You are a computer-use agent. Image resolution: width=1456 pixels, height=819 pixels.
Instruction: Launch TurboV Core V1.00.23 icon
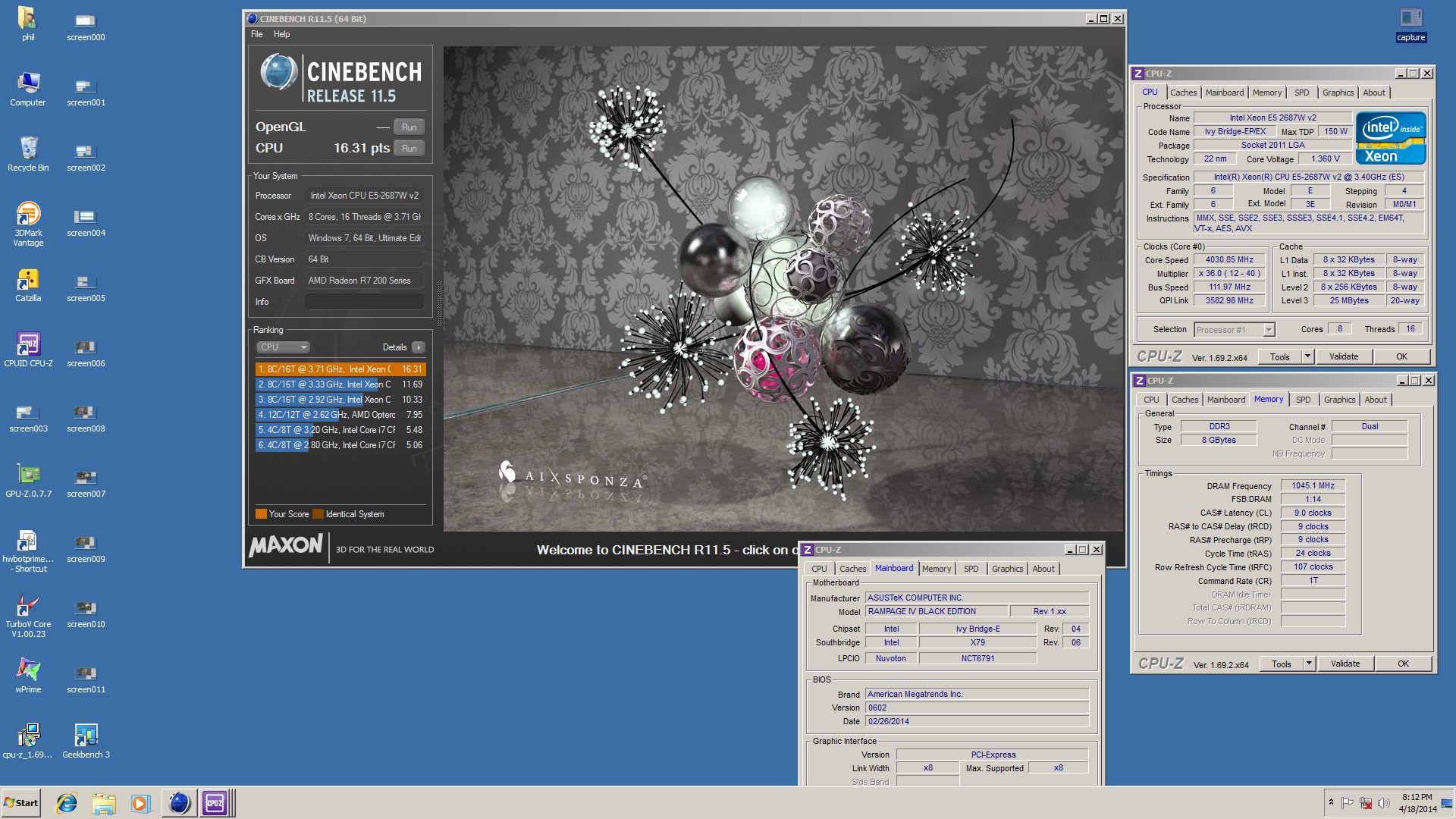coord(28,616)
